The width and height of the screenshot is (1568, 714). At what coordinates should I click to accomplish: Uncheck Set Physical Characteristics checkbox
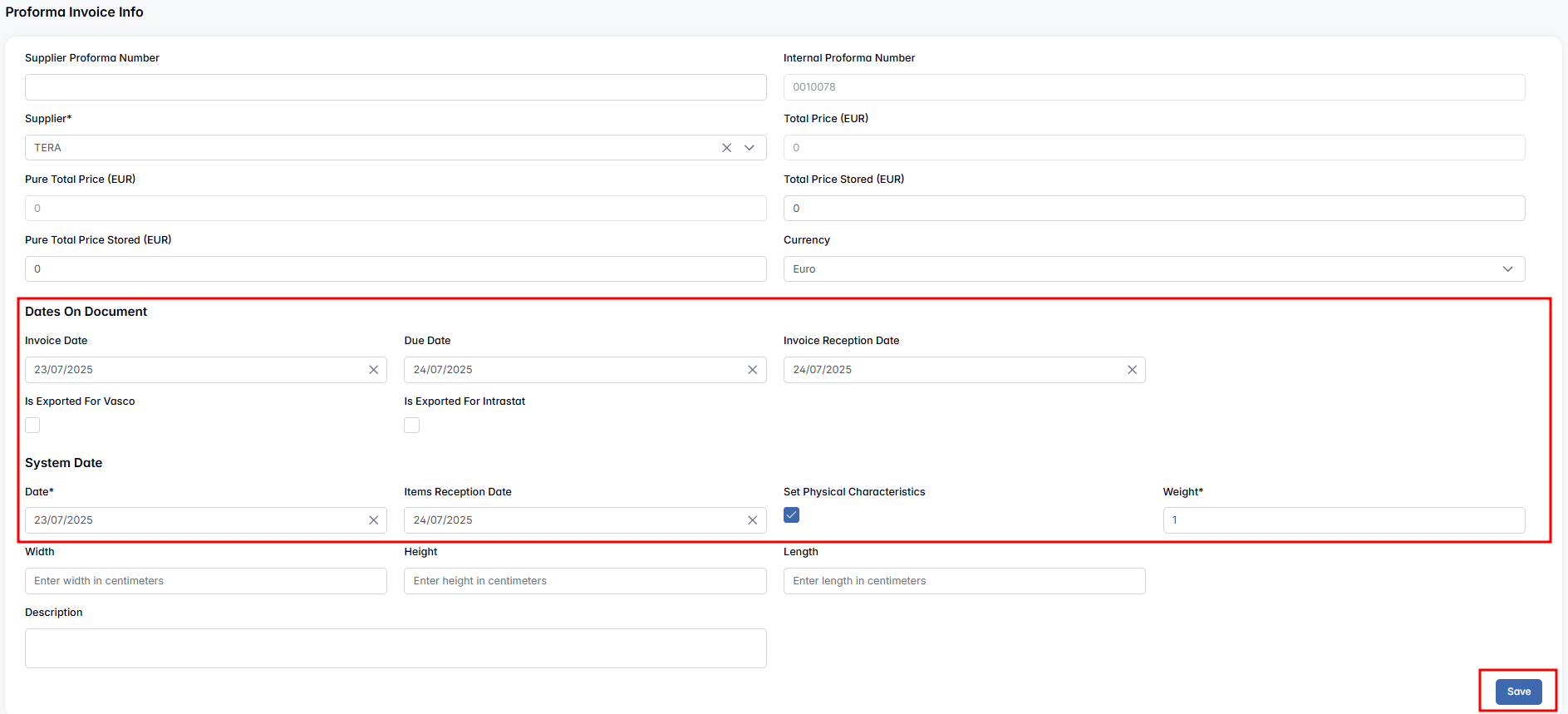(791, 515)
